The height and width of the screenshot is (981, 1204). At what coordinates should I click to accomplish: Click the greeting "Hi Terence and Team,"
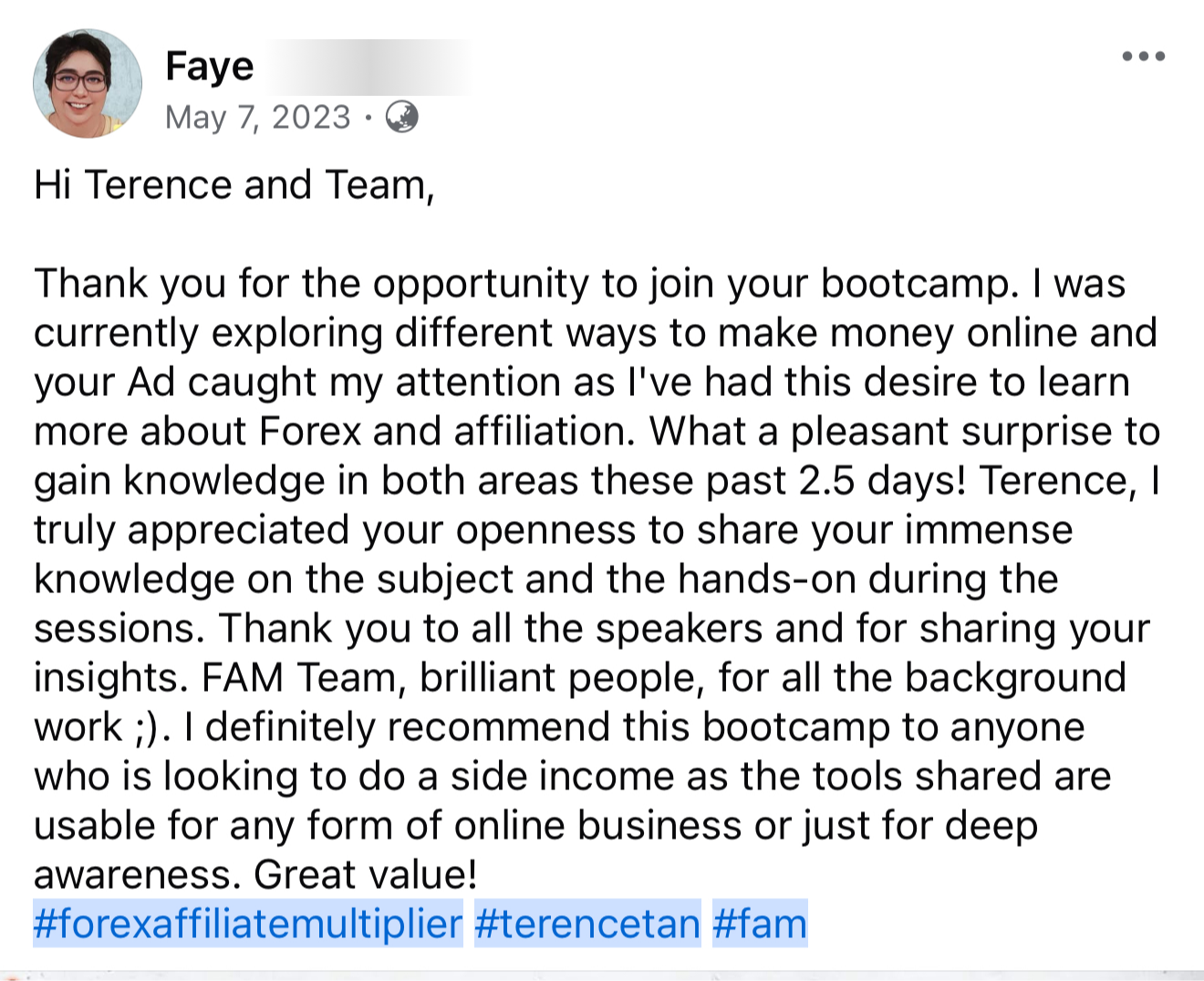point(234,185)
